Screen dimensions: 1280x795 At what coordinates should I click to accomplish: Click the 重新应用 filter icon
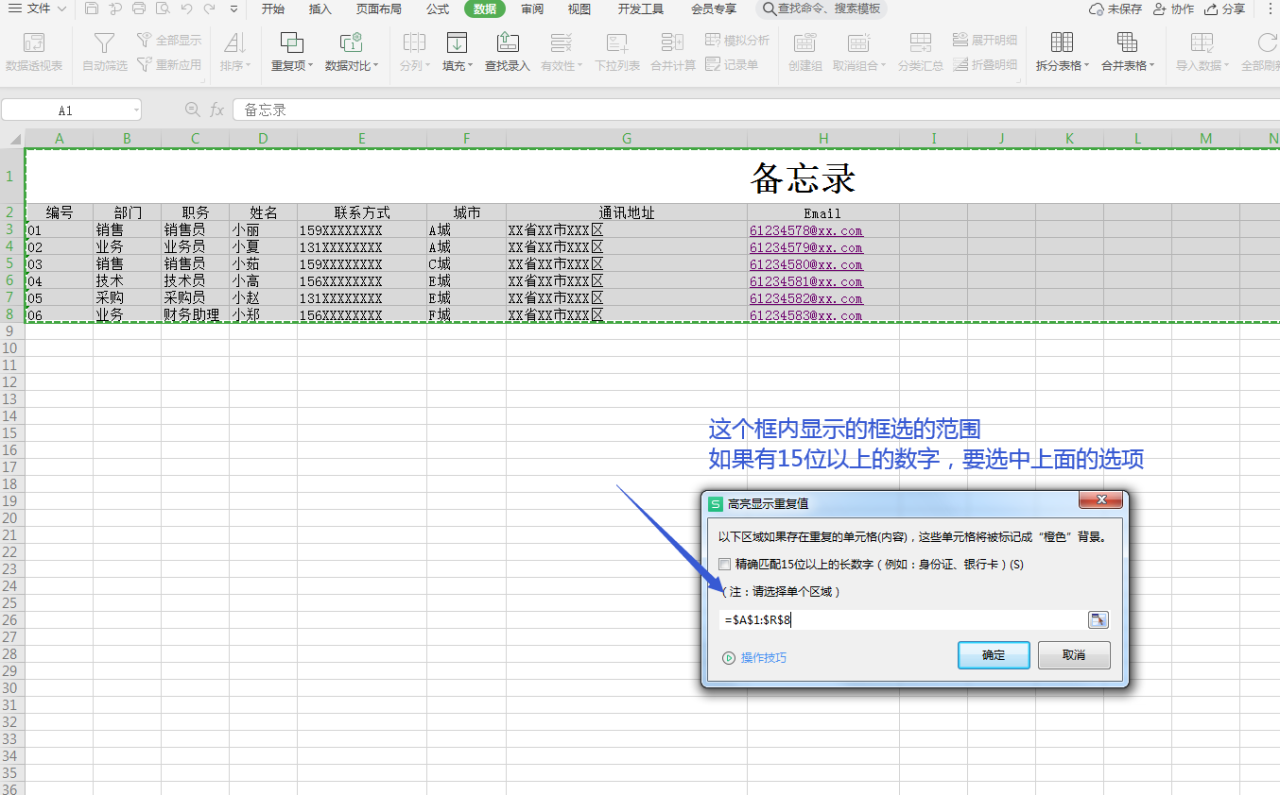144,64
